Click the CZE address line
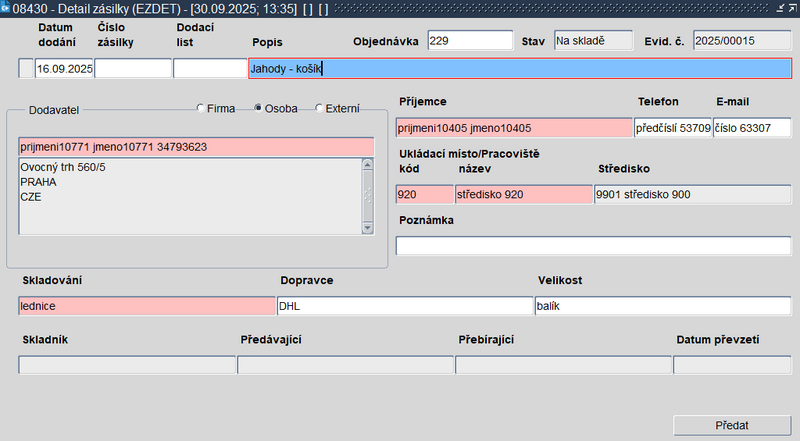The image size is (800, 441). 31,197
